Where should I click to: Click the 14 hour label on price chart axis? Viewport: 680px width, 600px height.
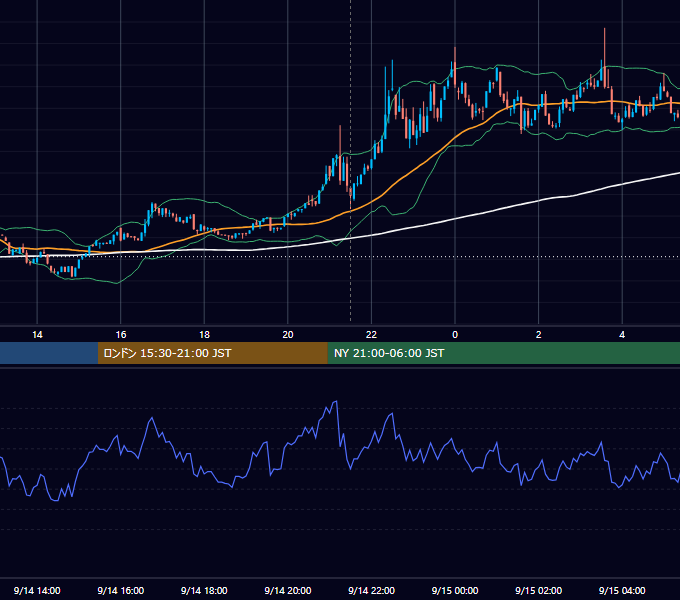click(x=37, y=335)
